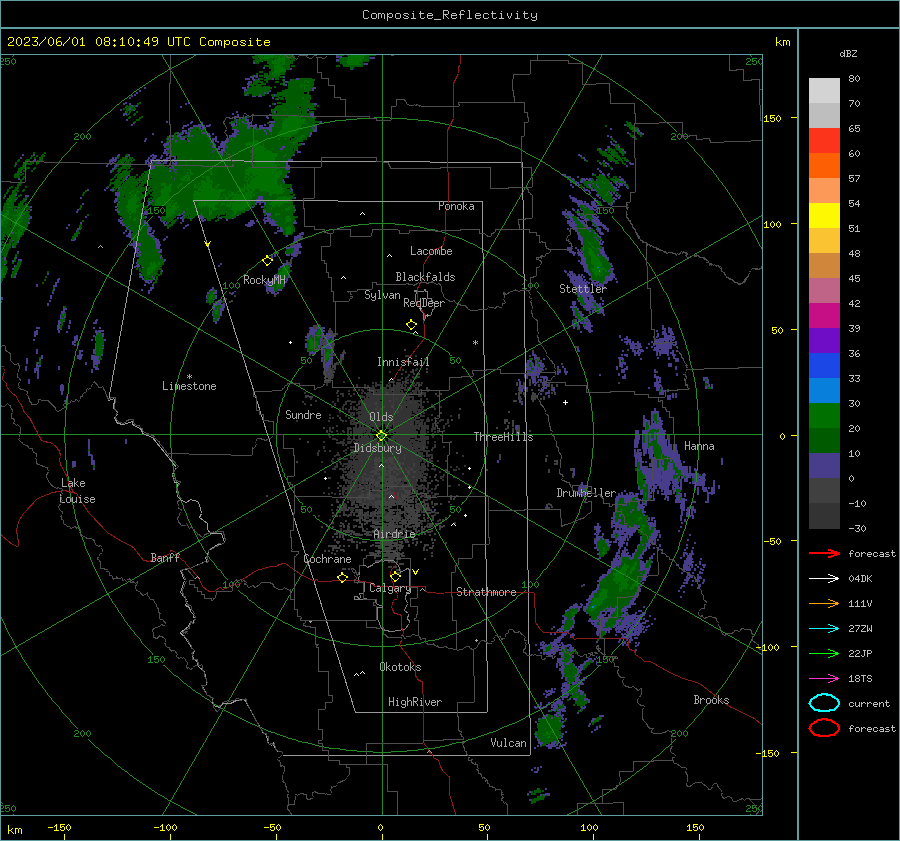Click the Didsbury city label

[x=377, y=448]
